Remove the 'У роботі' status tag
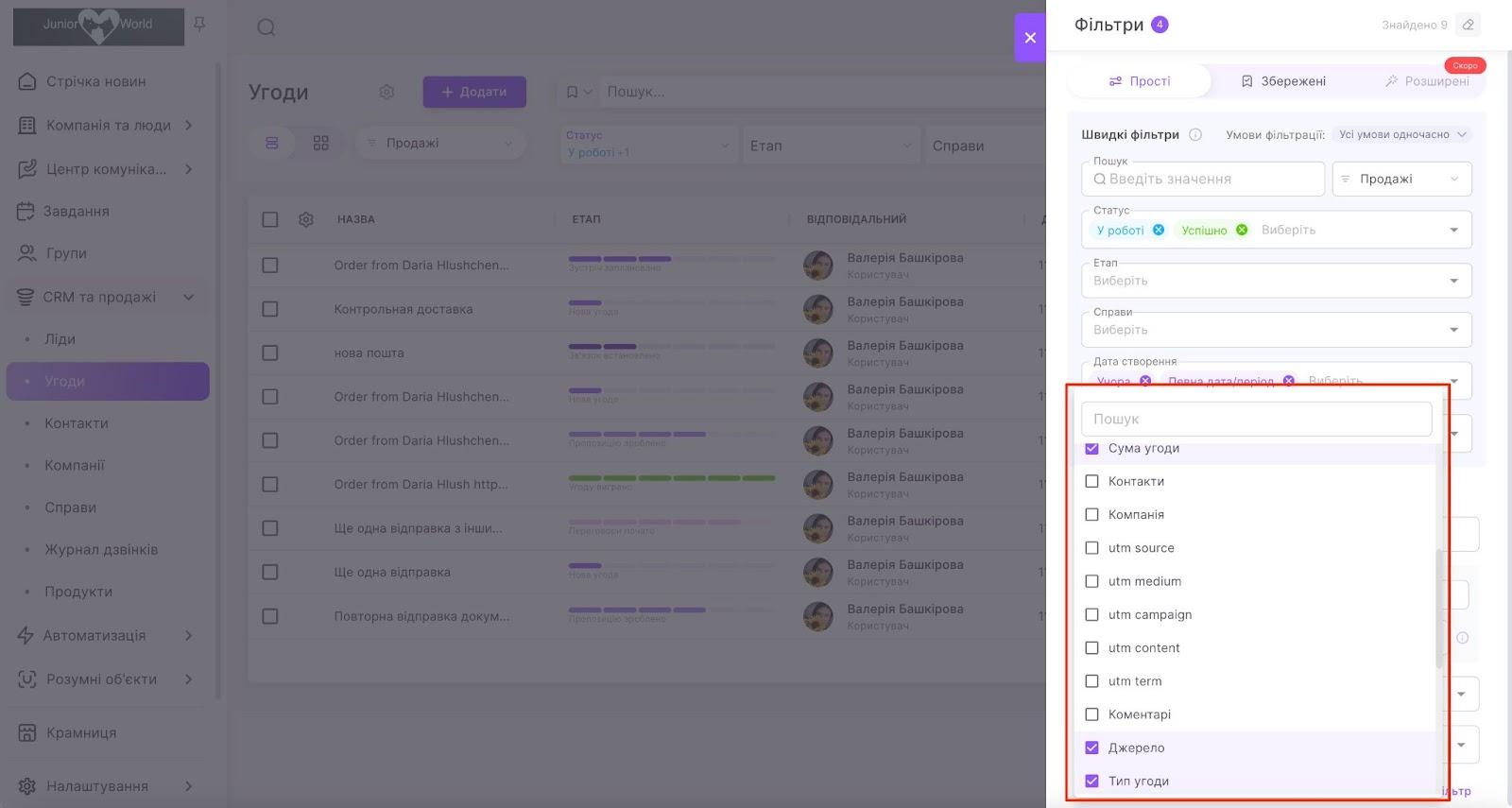1512x808 pixels. (x=1159, y=230)
